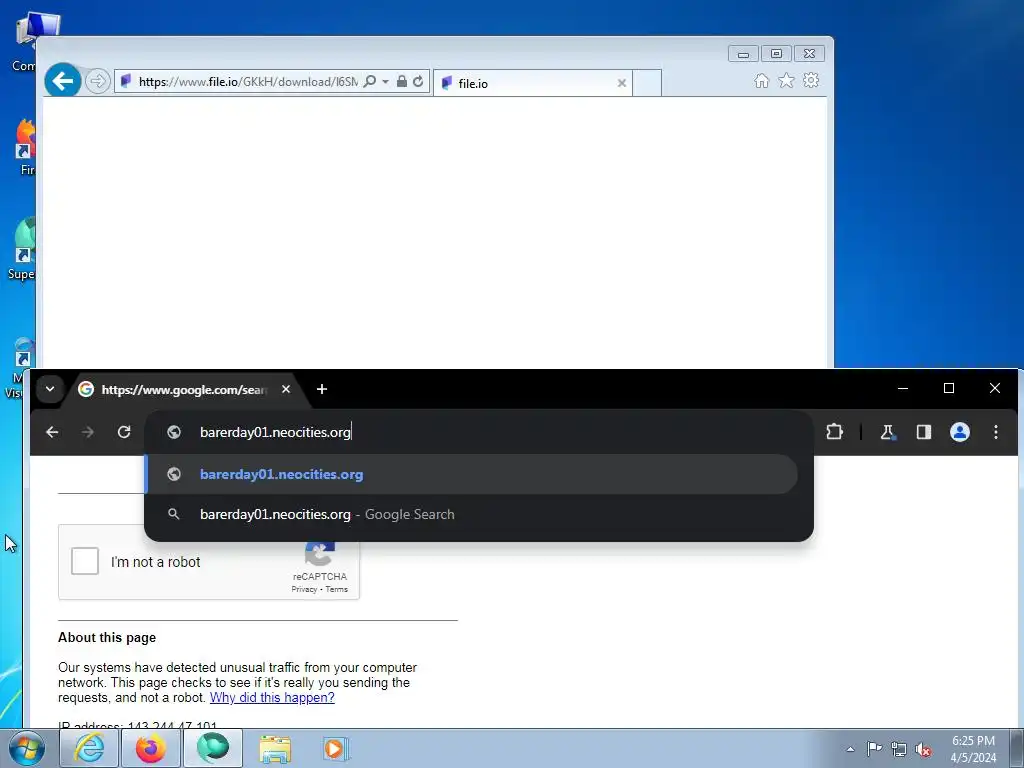The height and width of the screenshot is (768, 1024).
Task: Go back in the Chrome browser
Action: (52, 432)
